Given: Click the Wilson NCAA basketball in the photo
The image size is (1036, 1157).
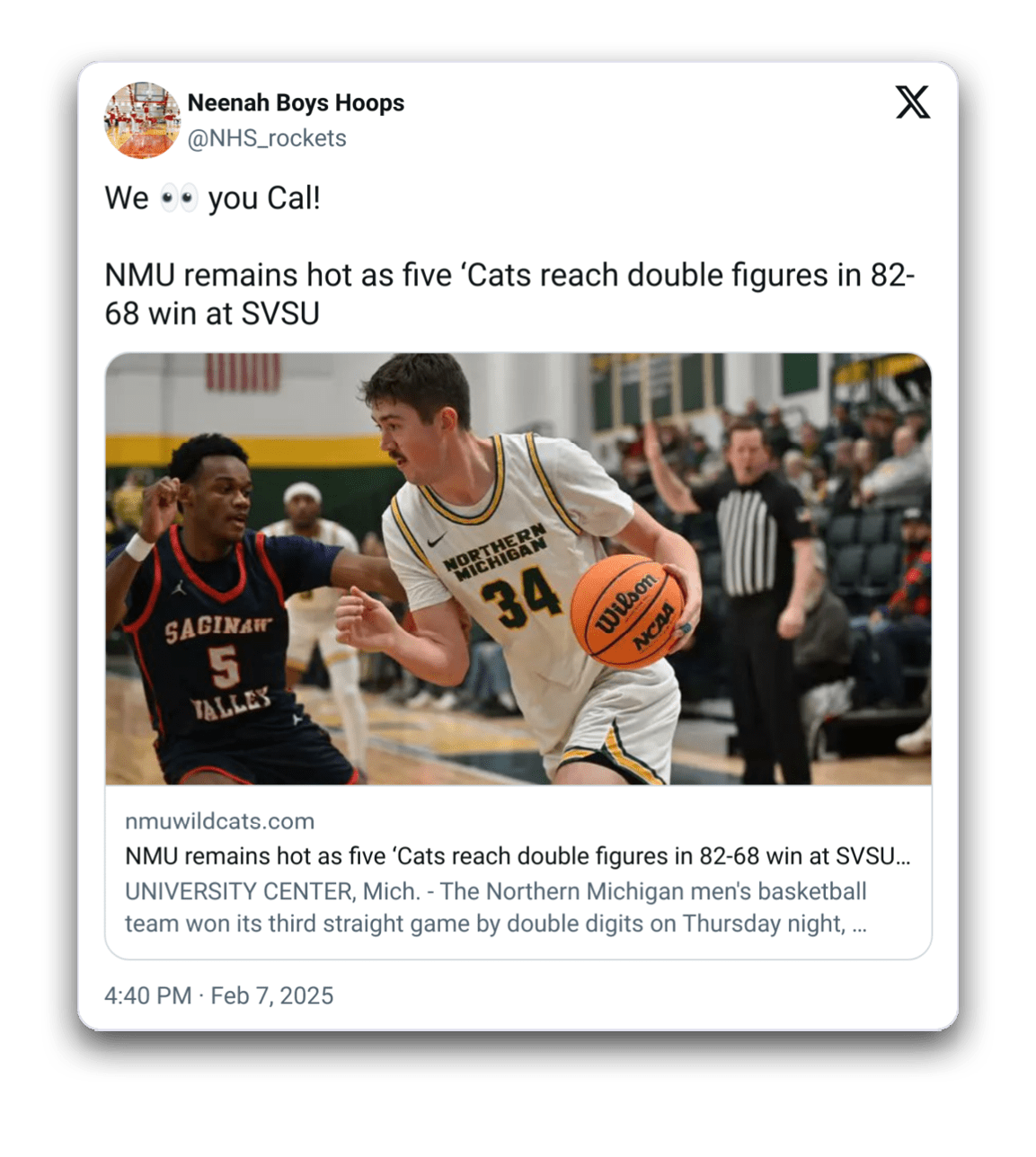Looking at the screenshot, I should click(x=627, y=611).
